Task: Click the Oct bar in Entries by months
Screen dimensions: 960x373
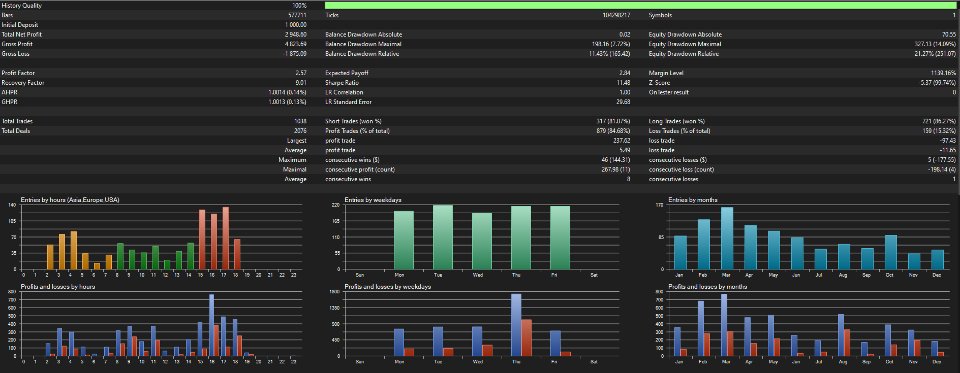Action: coord(891,252)
